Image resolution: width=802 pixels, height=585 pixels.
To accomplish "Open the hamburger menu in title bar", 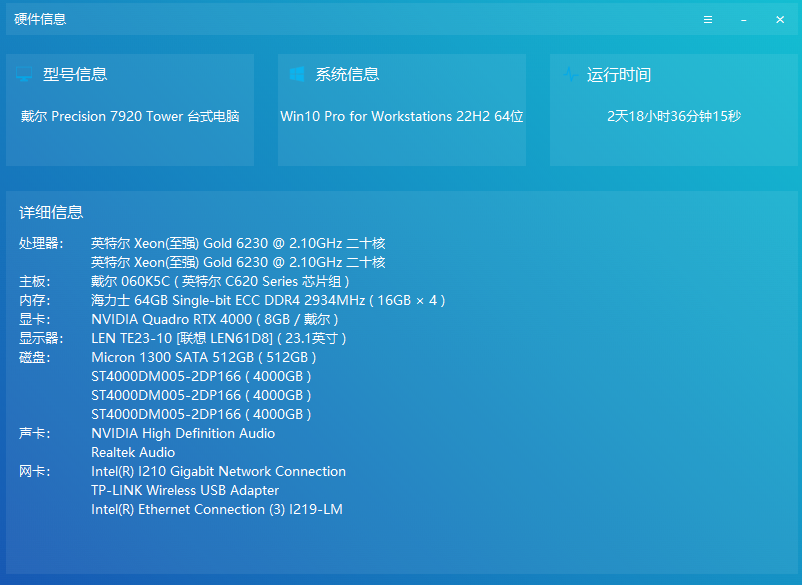I will pos(708,20).
